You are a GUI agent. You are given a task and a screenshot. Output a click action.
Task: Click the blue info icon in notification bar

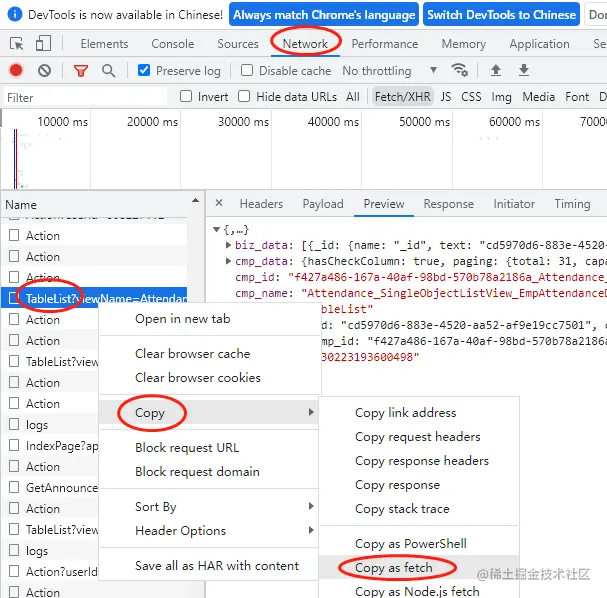(x=15, y=15)
